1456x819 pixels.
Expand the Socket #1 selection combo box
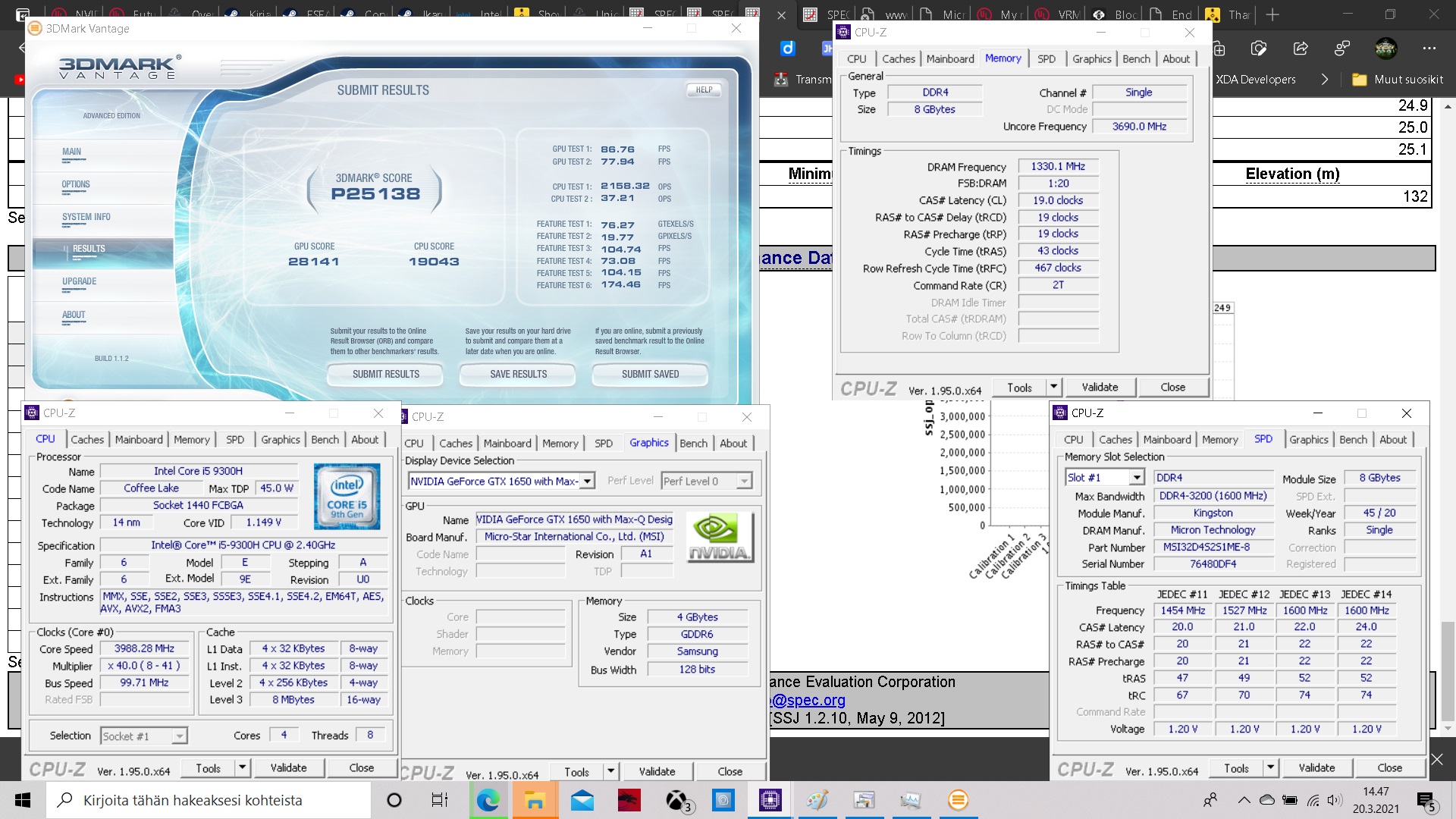coord(179,736)
